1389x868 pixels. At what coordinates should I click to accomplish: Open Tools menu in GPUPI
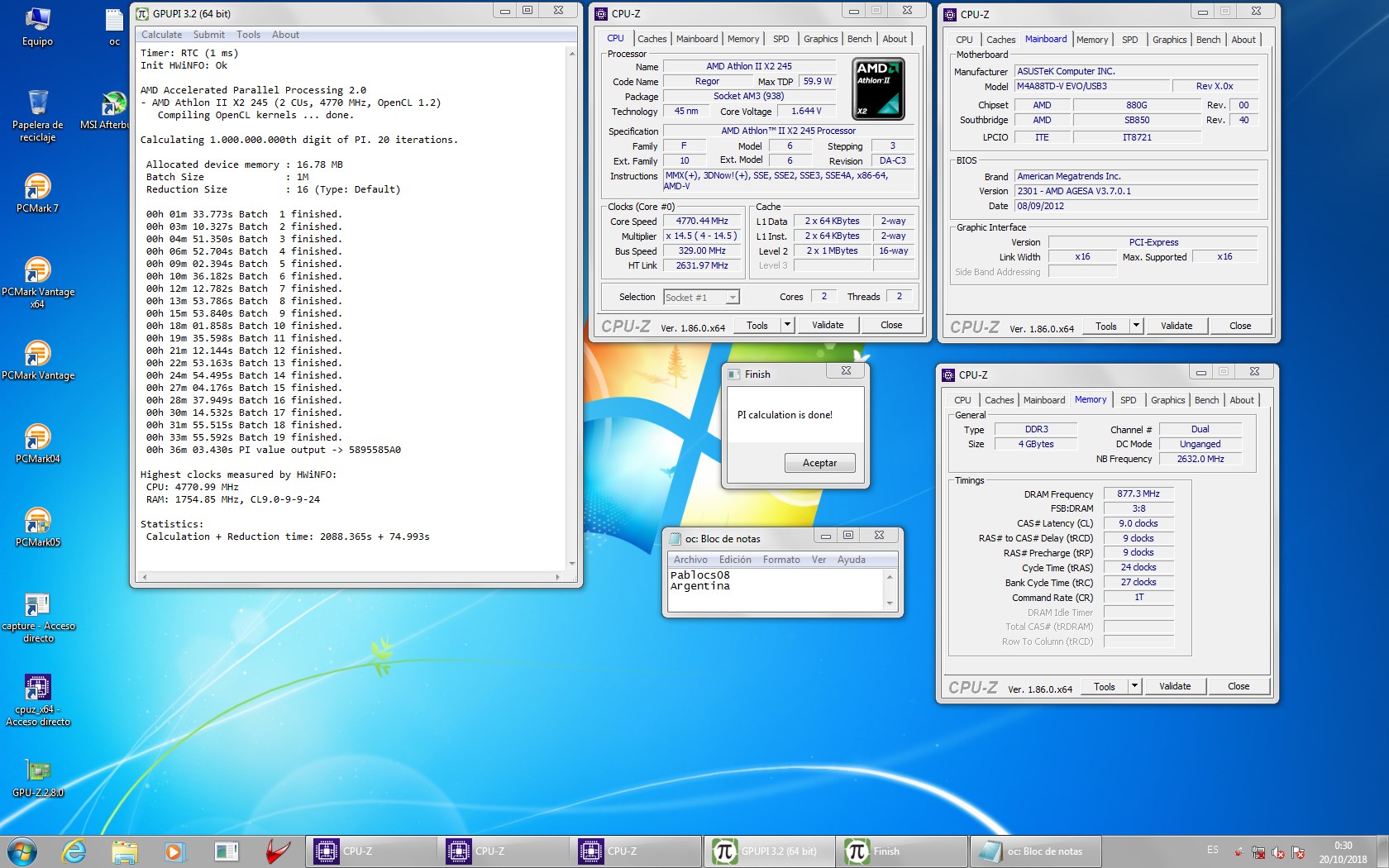[248, 35]
